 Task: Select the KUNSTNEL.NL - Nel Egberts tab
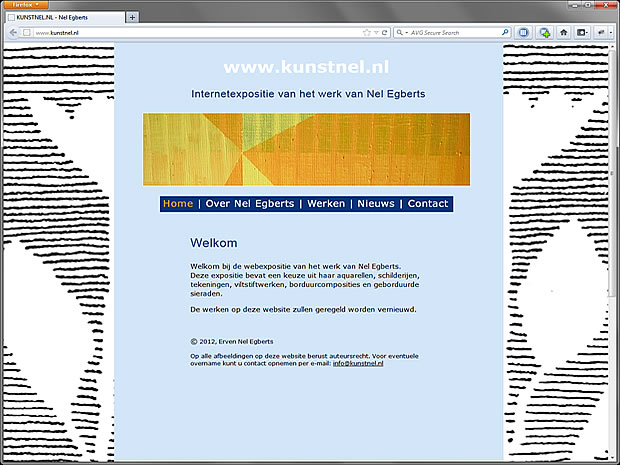click(65, 17)
